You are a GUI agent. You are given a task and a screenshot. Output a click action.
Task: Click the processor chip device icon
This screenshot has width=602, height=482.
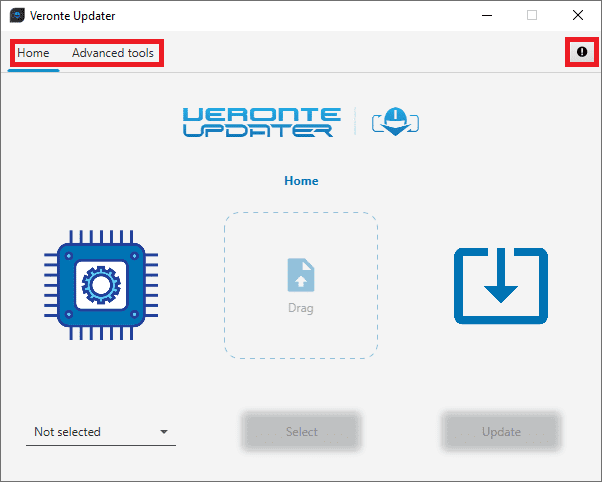101,285
